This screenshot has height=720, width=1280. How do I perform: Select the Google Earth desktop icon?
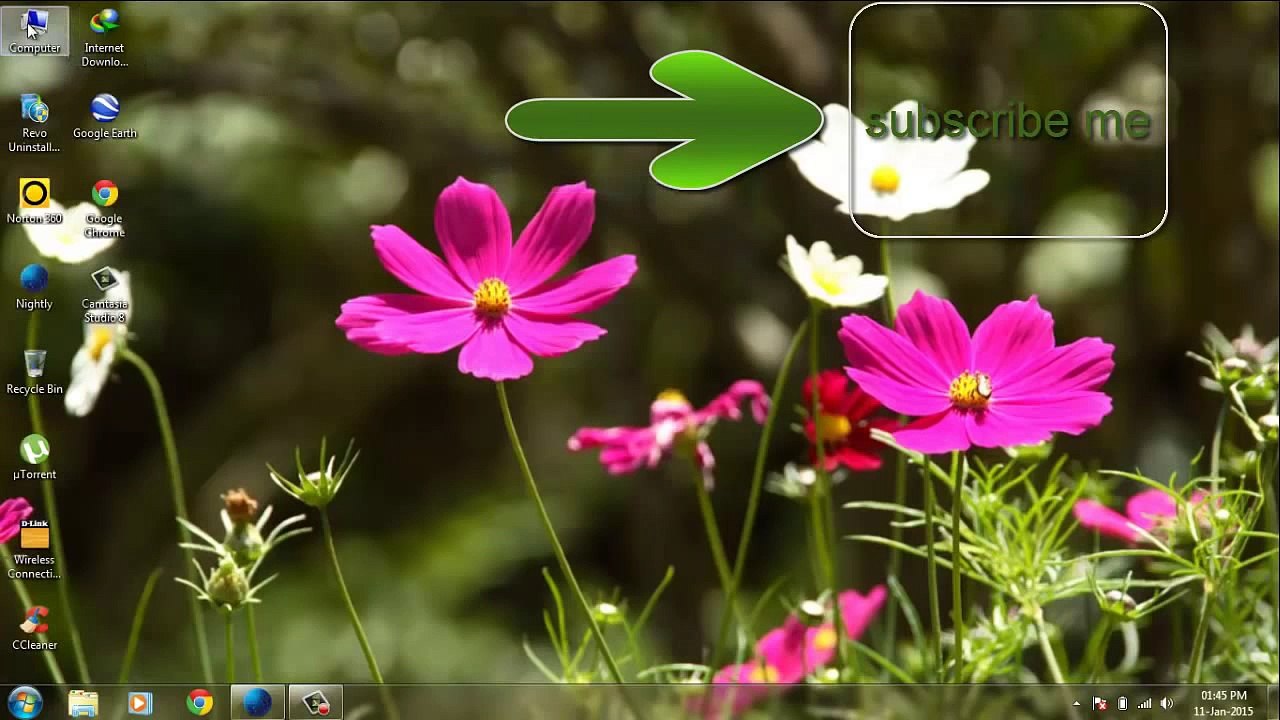[x=105, y=116]
